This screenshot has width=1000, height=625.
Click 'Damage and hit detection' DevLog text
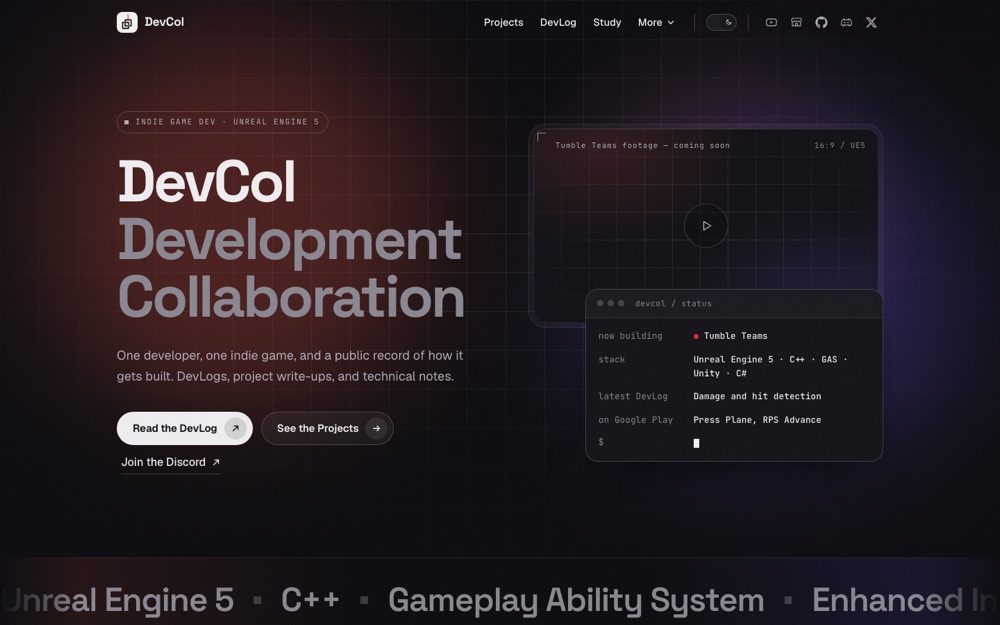tap(757, 396)
